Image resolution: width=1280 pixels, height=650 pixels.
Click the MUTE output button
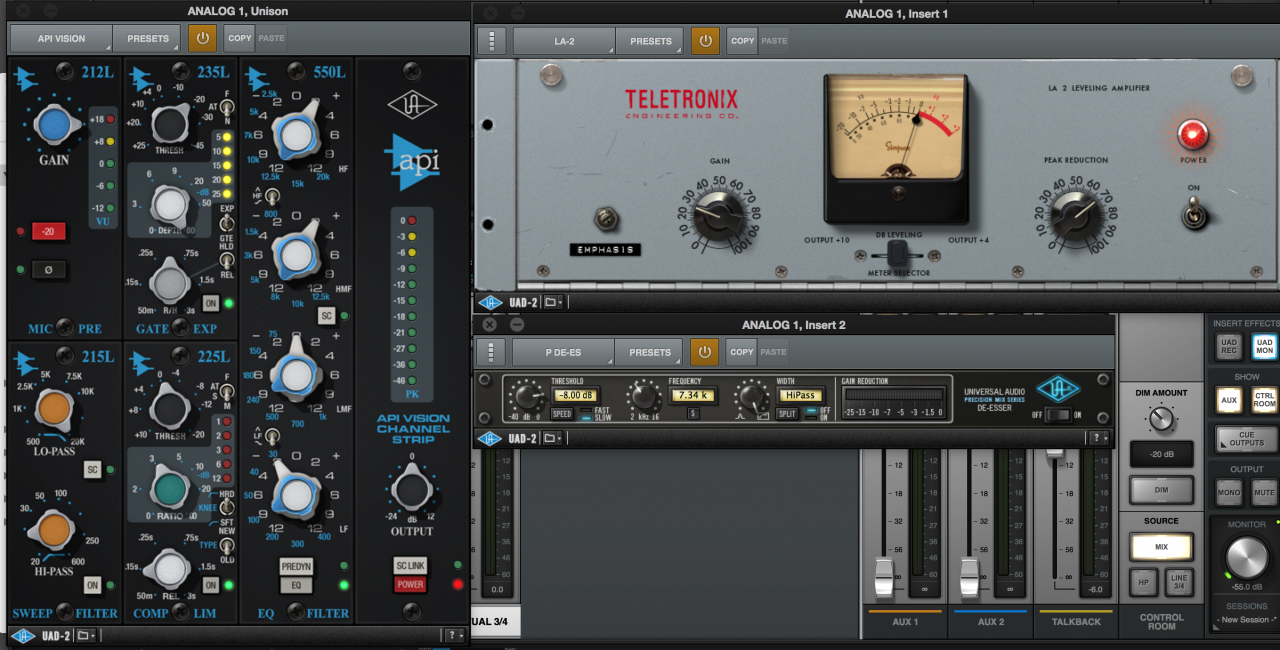1264,492
